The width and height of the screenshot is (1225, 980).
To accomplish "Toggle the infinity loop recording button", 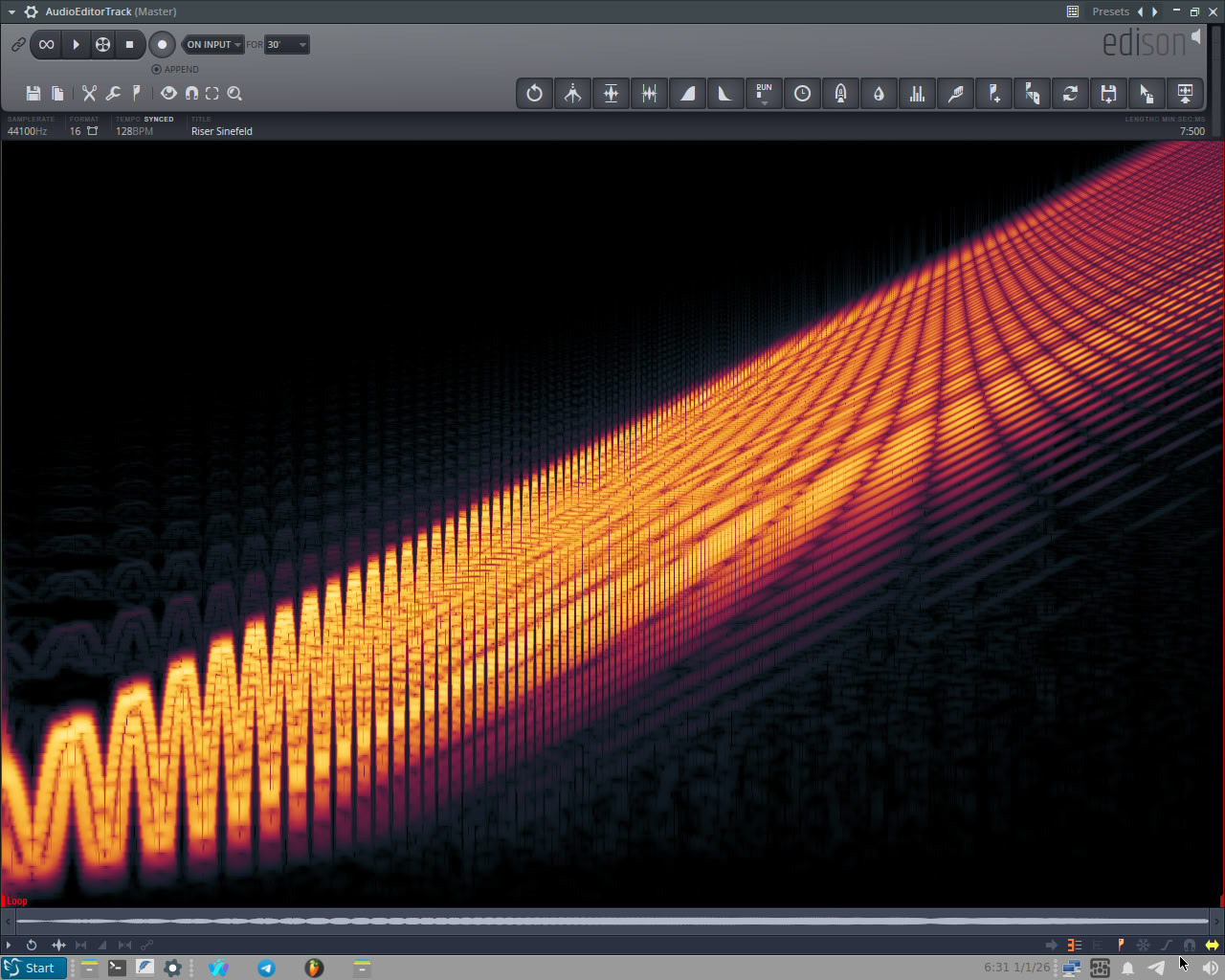I will tap(46, 44).
